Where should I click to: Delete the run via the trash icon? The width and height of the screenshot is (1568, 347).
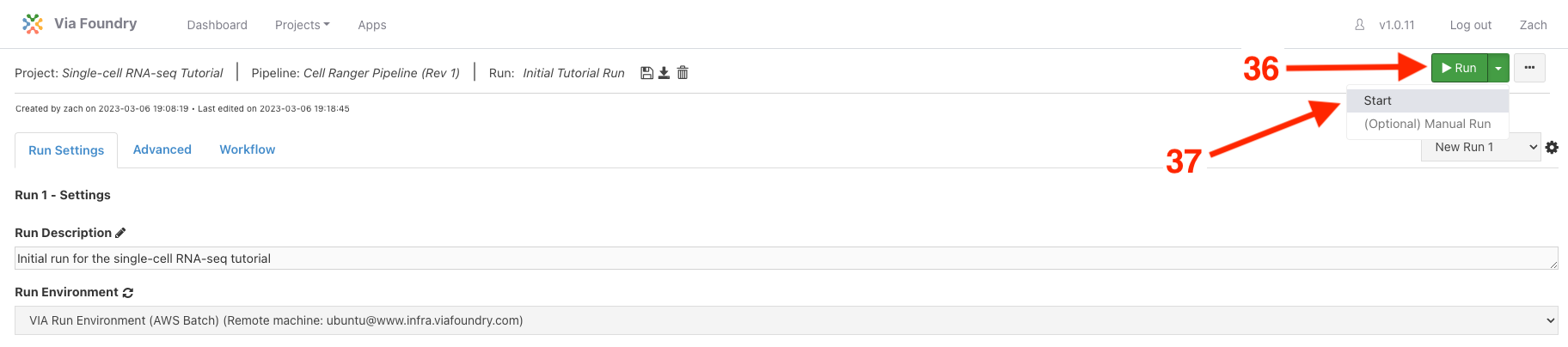[683, 73]
